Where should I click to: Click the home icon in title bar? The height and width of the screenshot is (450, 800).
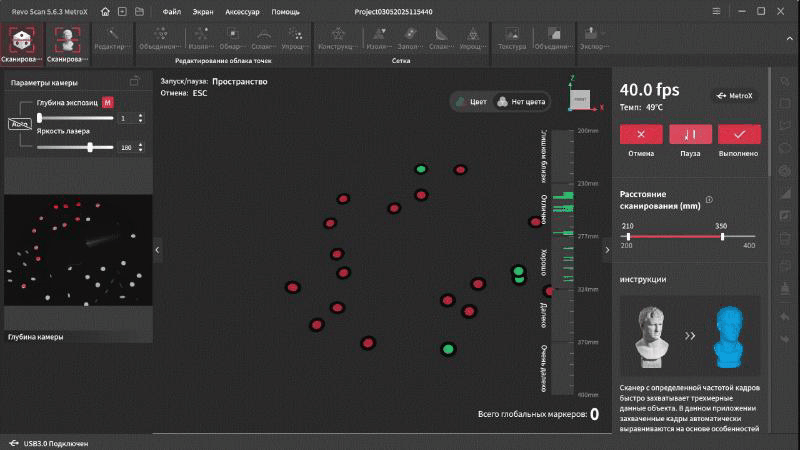[106, 11]
